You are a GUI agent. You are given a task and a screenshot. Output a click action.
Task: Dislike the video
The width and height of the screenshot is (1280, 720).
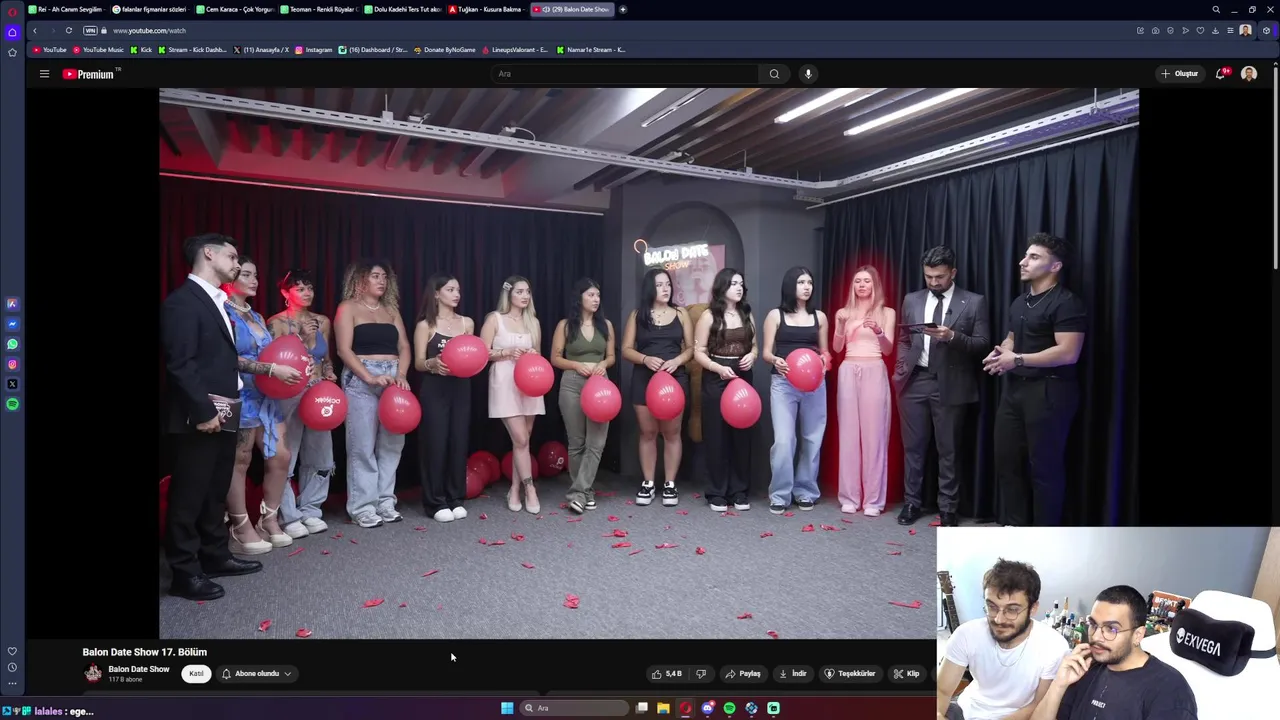[701, 674]
